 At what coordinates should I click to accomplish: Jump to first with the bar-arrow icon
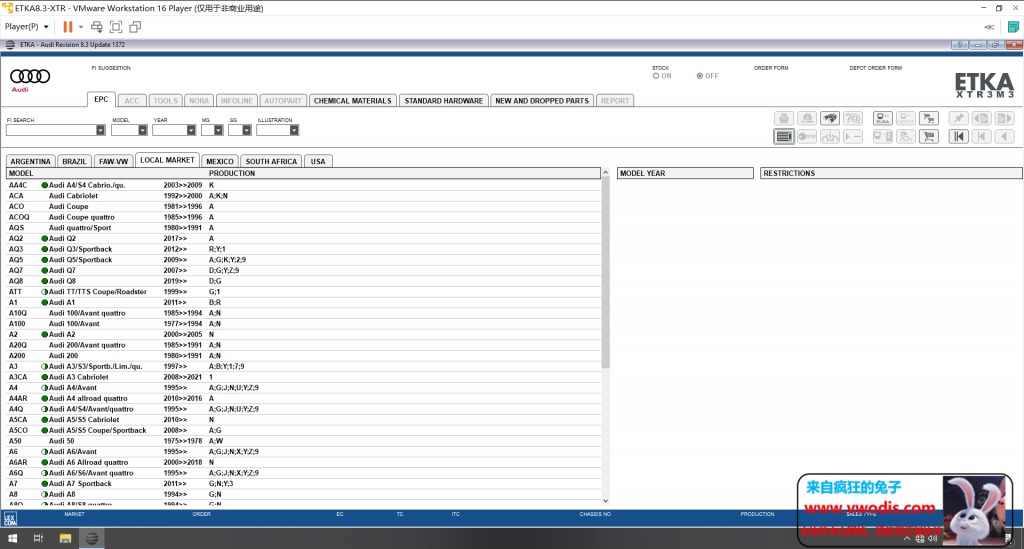point(958,136)
